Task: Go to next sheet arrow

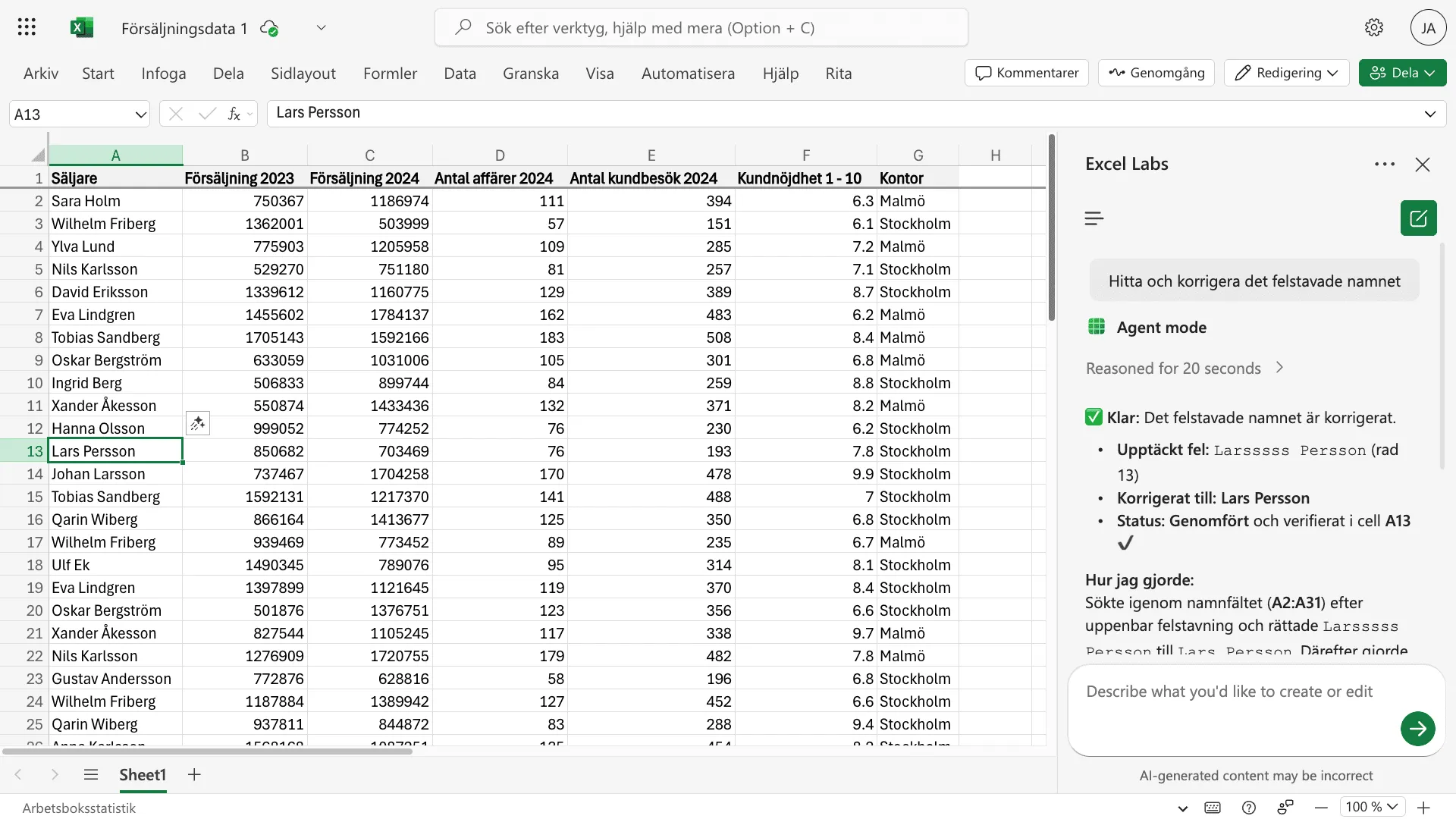Action: click(55, 774)
